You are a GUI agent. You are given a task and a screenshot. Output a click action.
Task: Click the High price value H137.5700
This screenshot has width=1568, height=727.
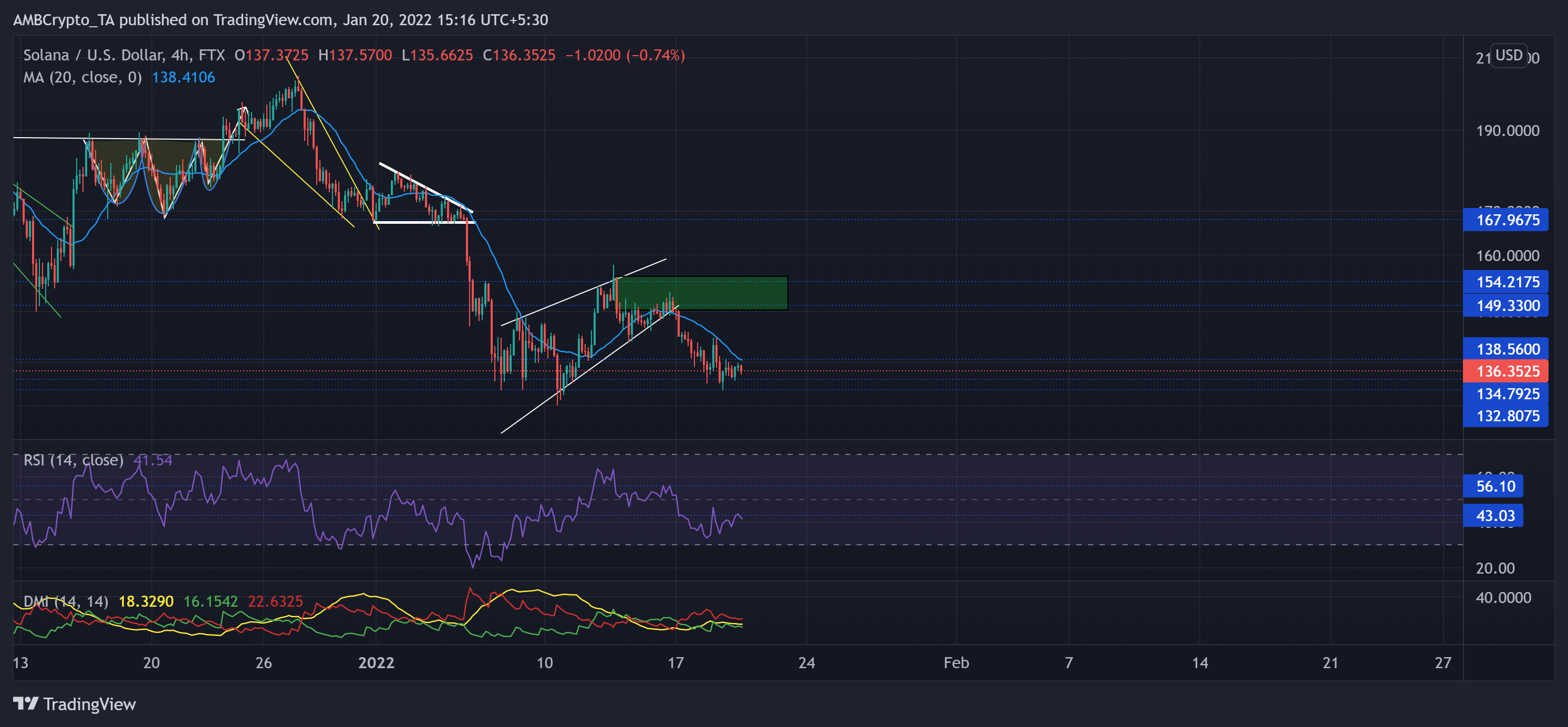tap(355, 55)
